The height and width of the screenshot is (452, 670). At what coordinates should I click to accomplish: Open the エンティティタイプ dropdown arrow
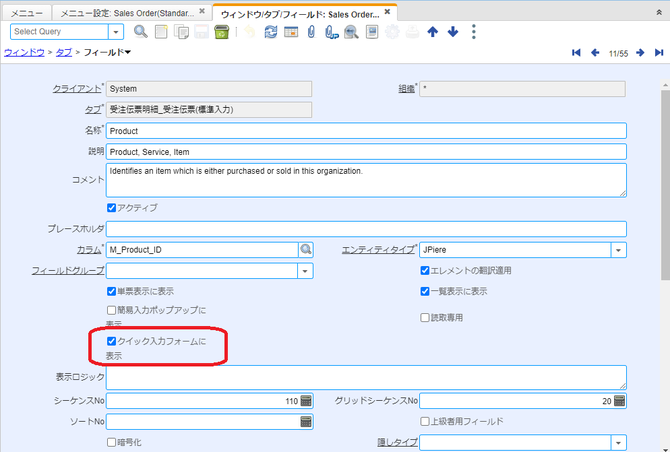click(618, 250)
